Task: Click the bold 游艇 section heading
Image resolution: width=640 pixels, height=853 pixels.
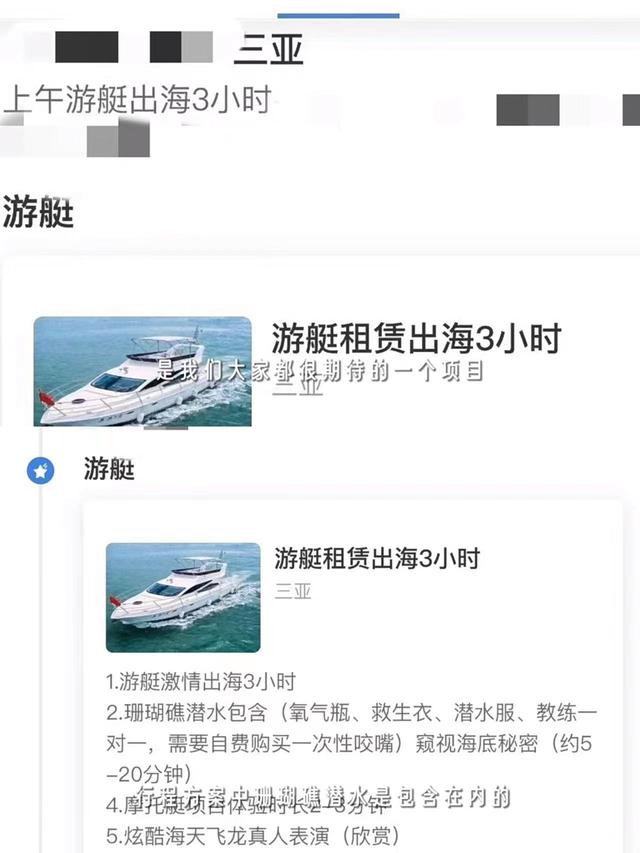Action: [38, 212]
